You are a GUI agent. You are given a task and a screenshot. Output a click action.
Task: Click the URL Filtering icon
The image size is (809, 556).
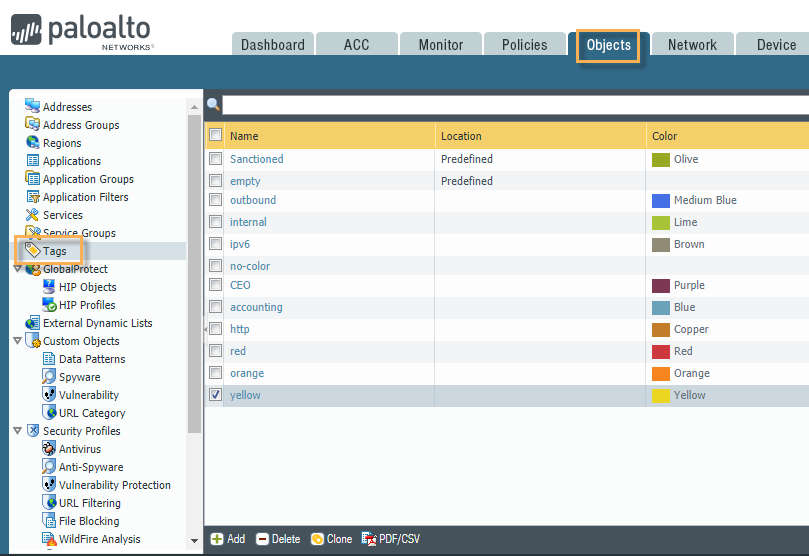coord(49,502)
